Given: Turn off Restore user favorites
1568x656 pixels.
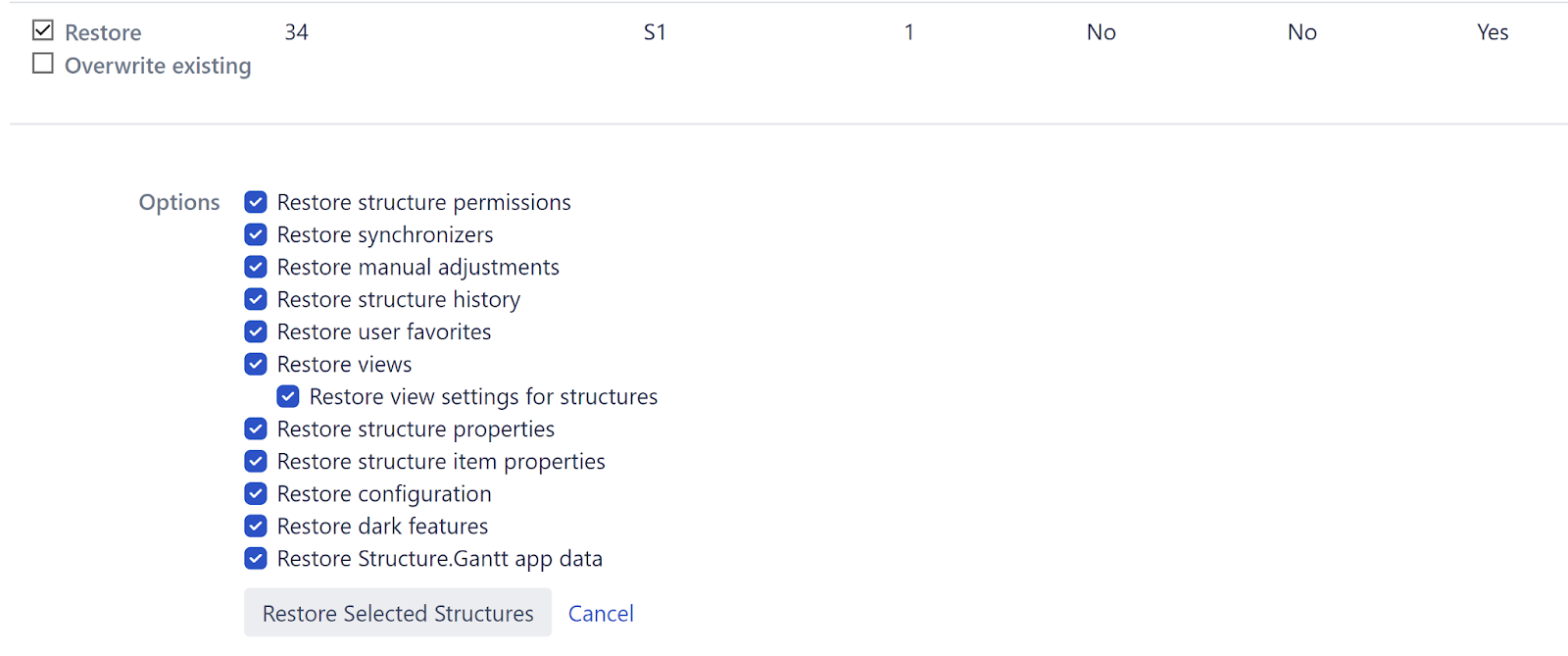Looking at the screenshot, I should [256, 331].
